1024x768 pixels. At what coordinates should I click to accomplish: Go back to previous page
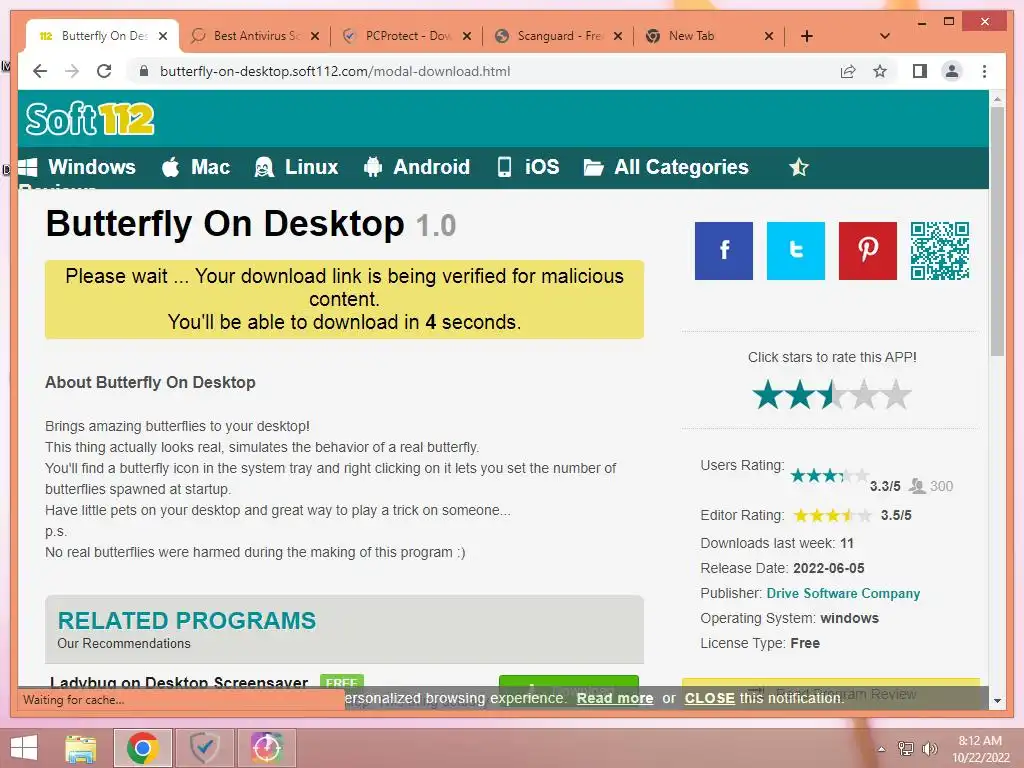(x=40, y=71)
